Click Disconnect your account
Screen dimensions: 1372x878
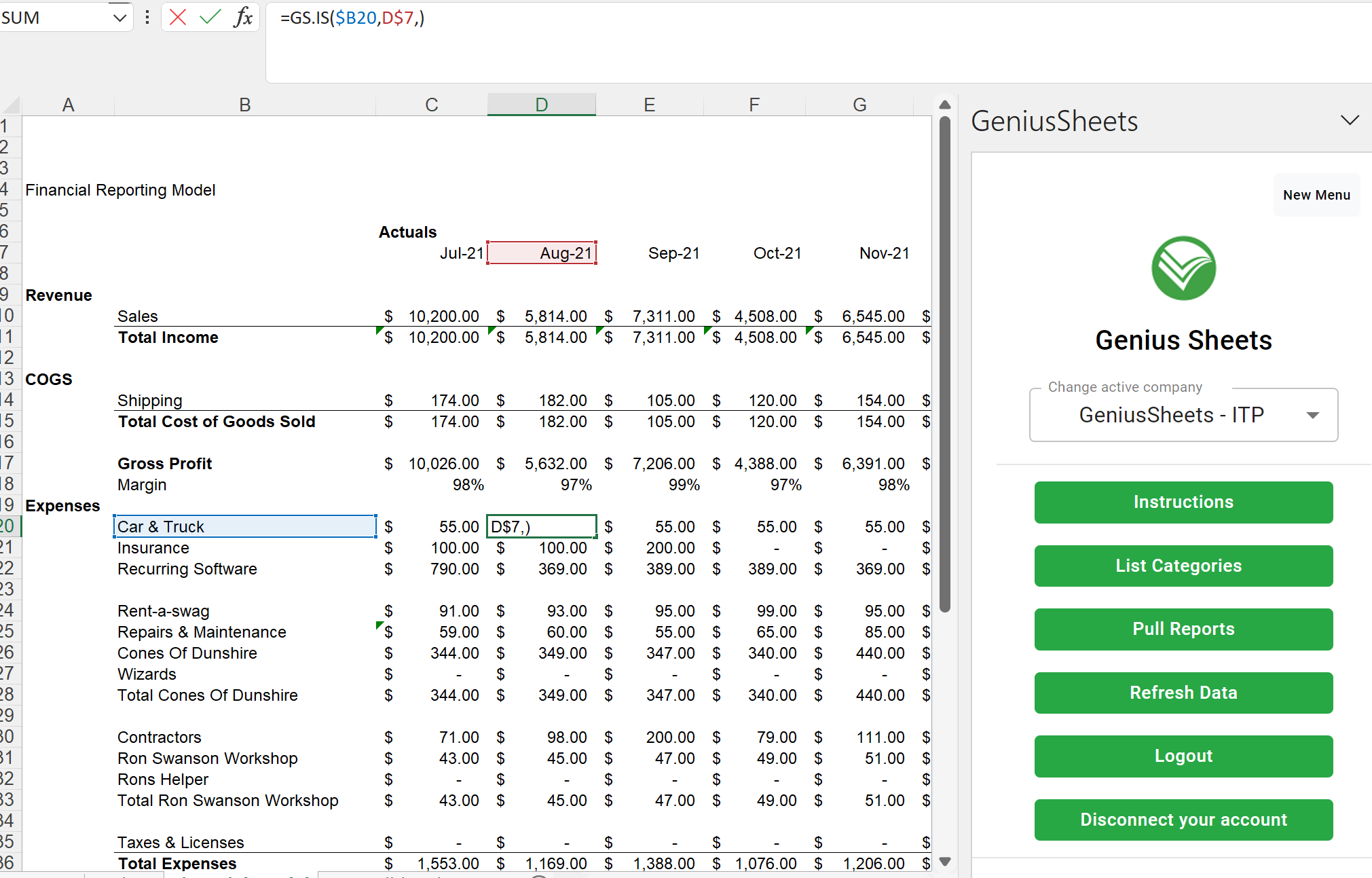(1183, 820)
